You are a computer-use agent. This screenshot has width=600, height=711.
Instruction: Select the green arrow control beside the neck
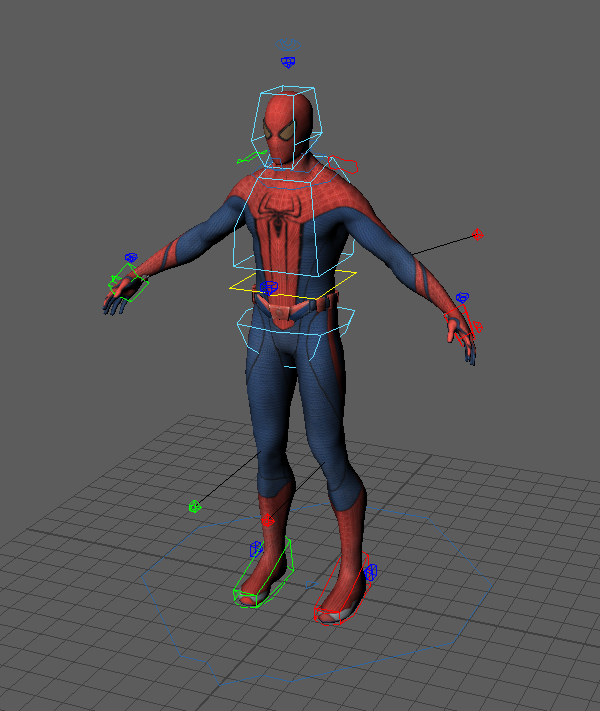click(x=252, y=157)
